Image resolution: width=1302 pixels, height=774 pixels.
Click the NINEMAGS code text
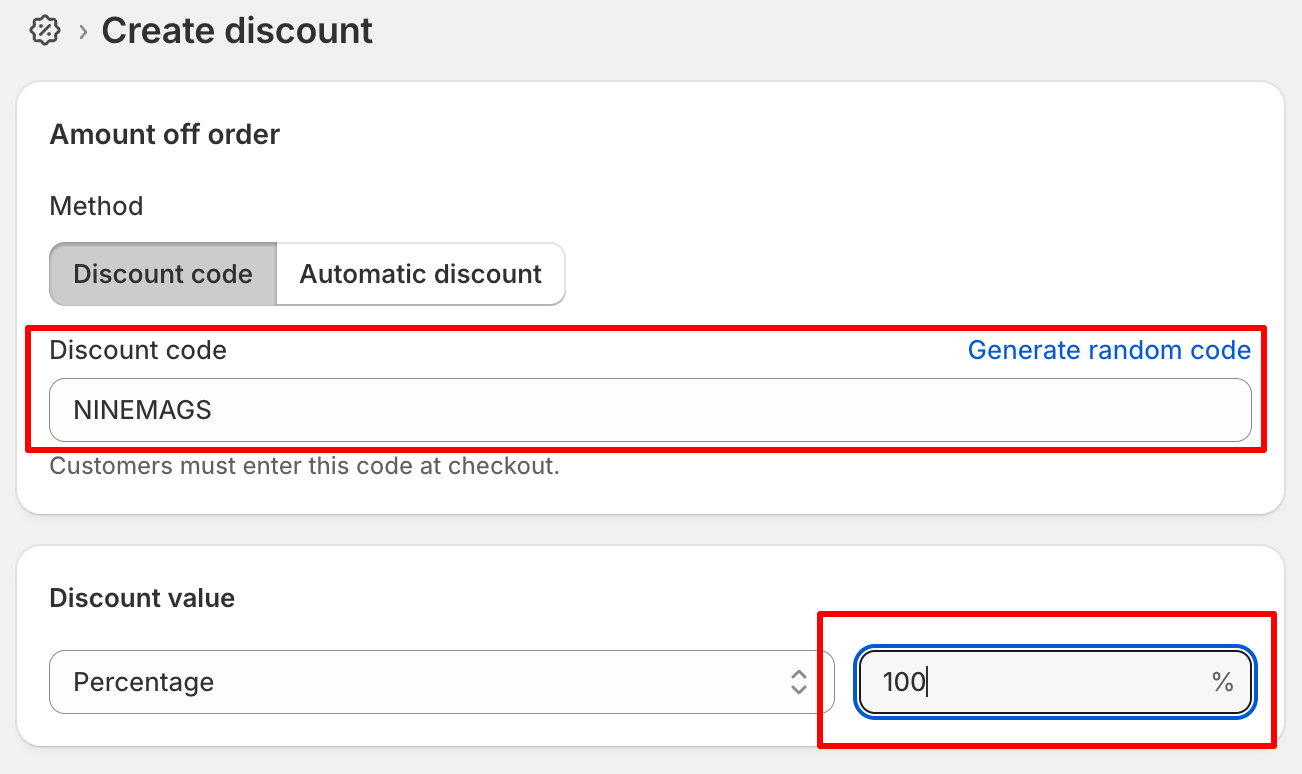(x=142, y=410)
